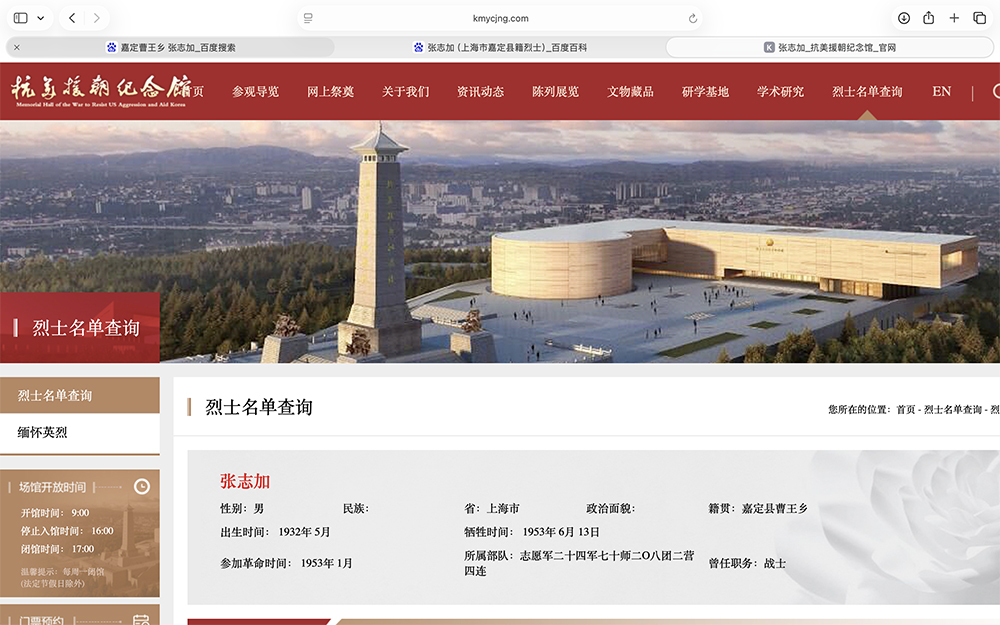Click the 性别：男 text
Viewport: 1000px width, 625px height.
click(x=242, y=508)
